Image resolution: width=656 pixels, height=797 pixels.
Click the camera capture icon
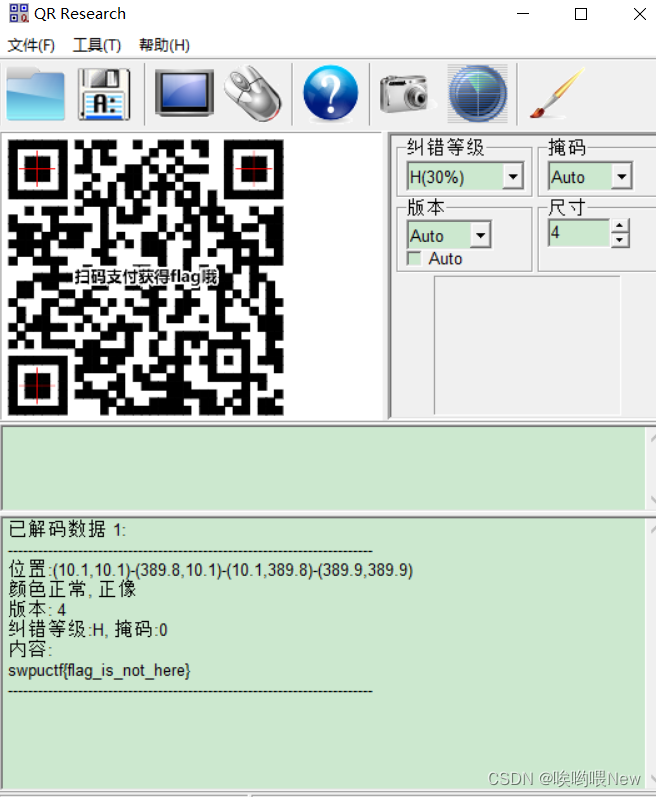pyautogui.click(x=407, y=95)
